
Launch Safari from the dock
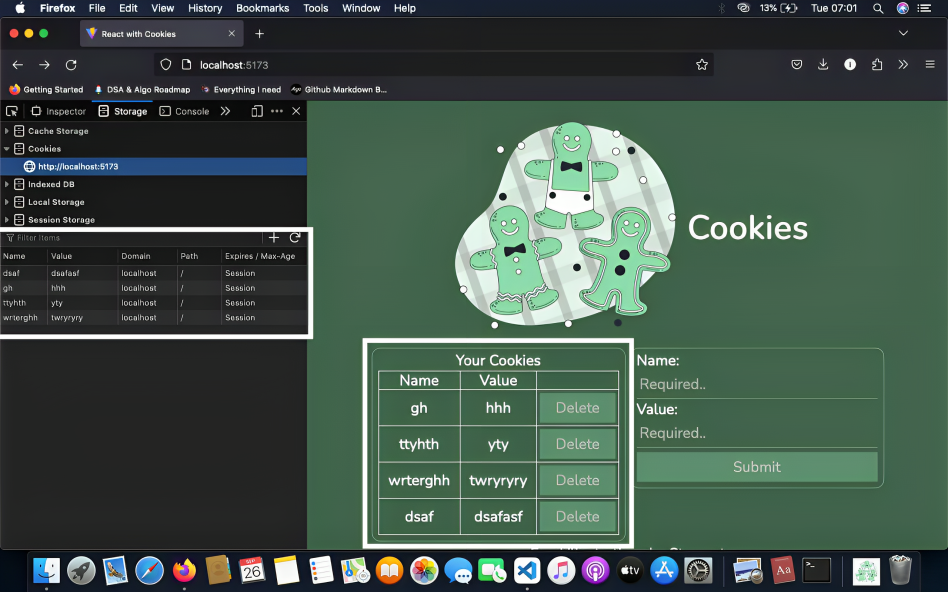151,571
